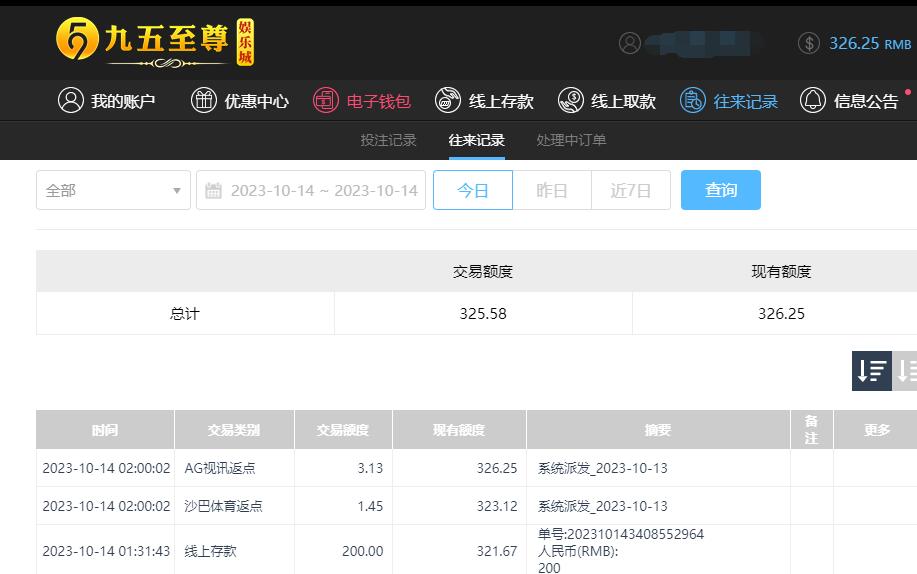The width and height of the screenshot is (917, 574).
Task: Select the 近7日 date filter
Action: 630,190
